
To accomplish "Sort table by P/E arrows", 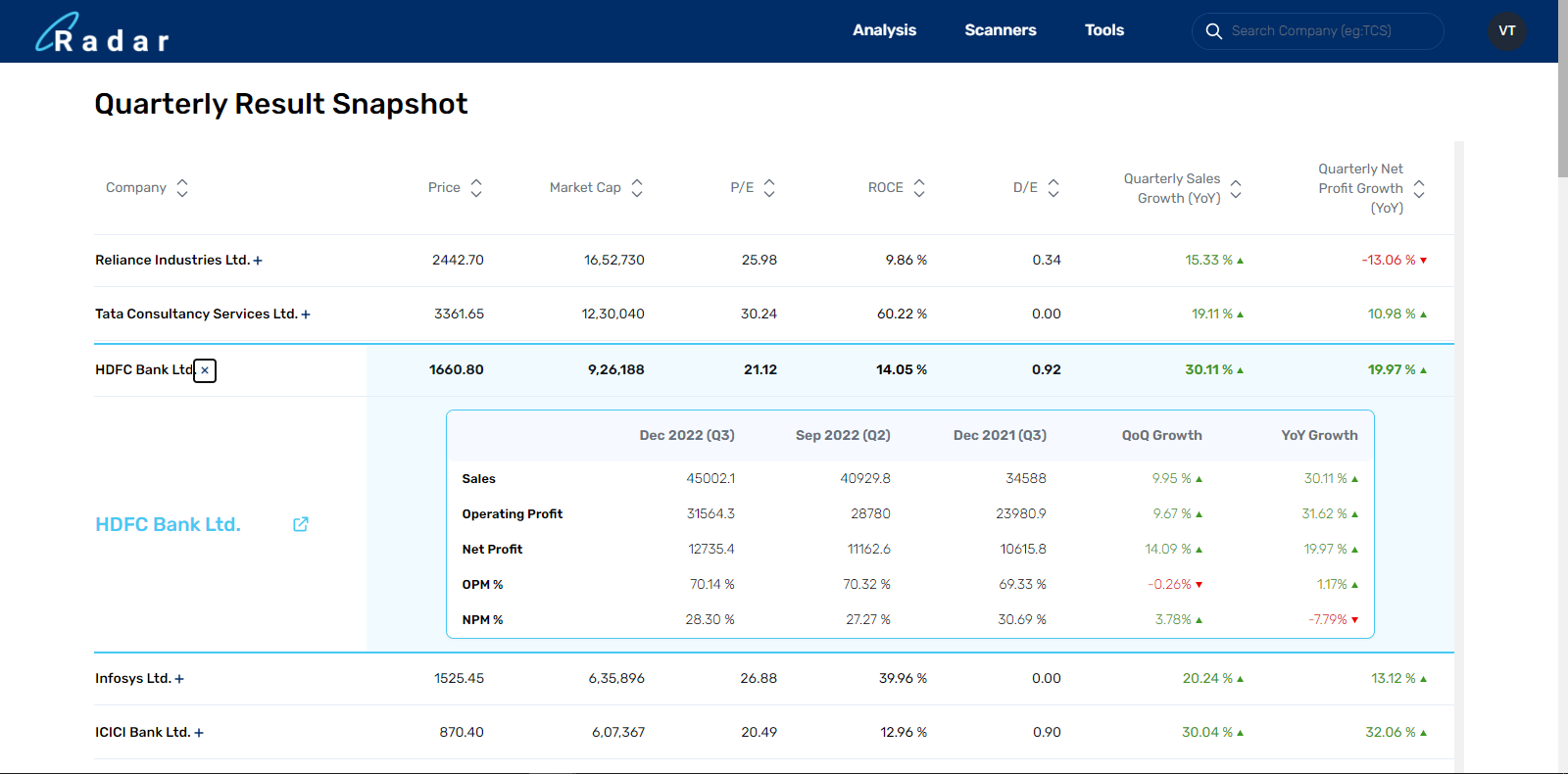I will [769, 188].
